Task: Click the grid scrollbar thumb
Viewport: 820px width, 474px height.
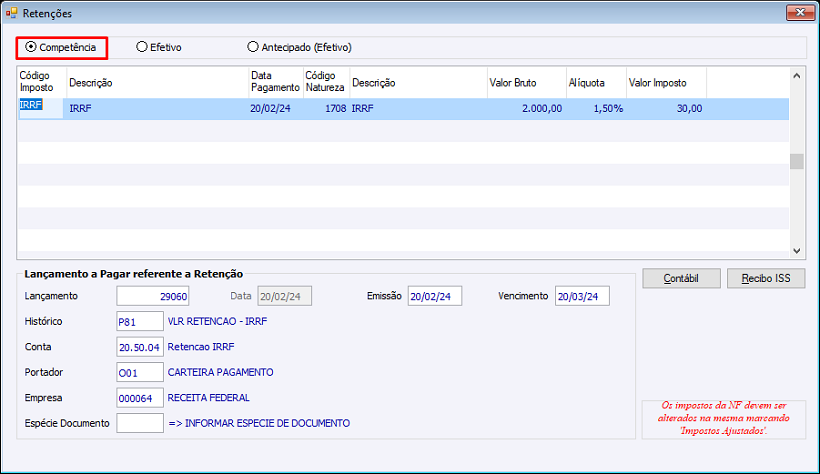Action: point(796,161)
